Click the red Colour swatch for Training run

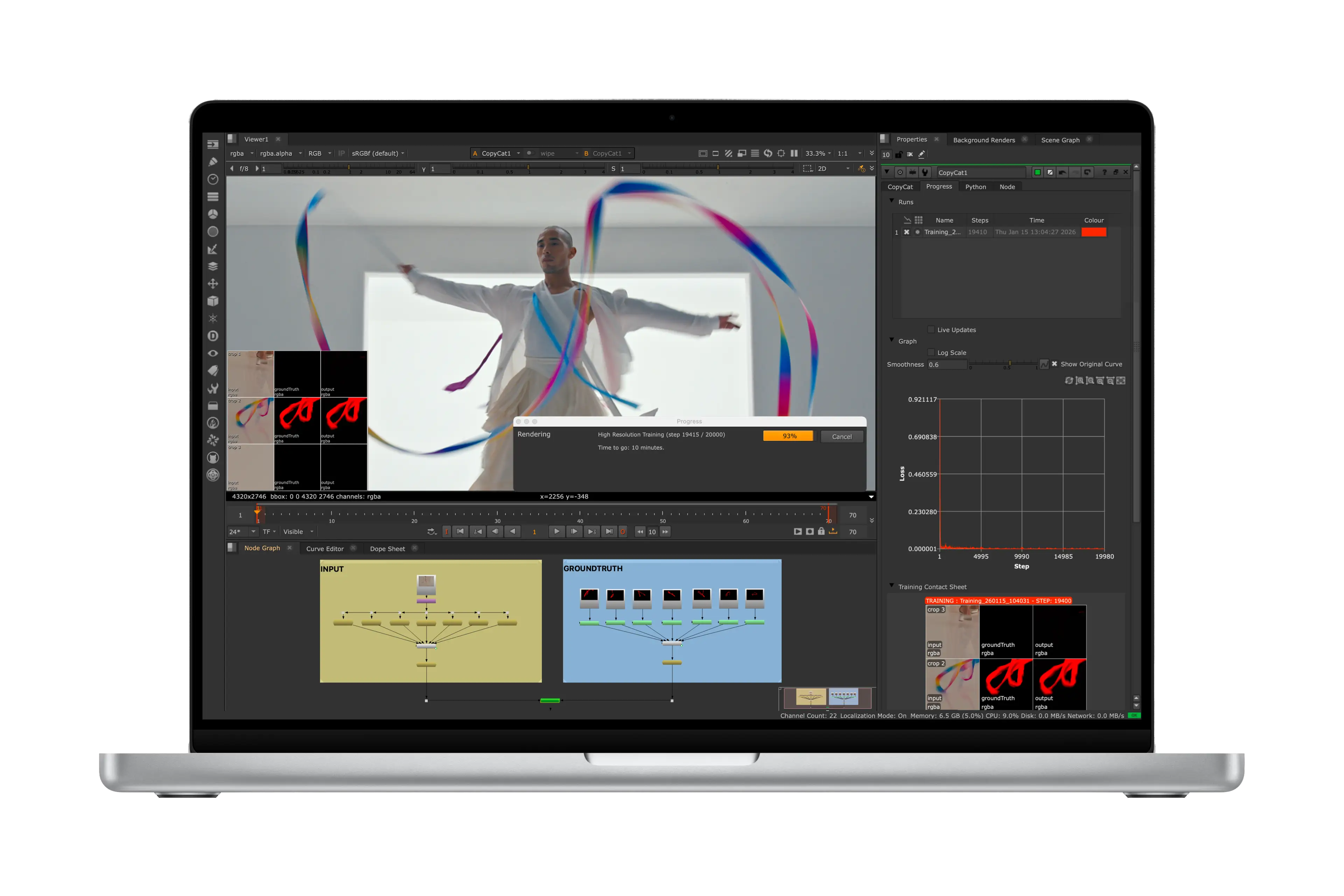pyautogui.click(x=1094, y=232)
